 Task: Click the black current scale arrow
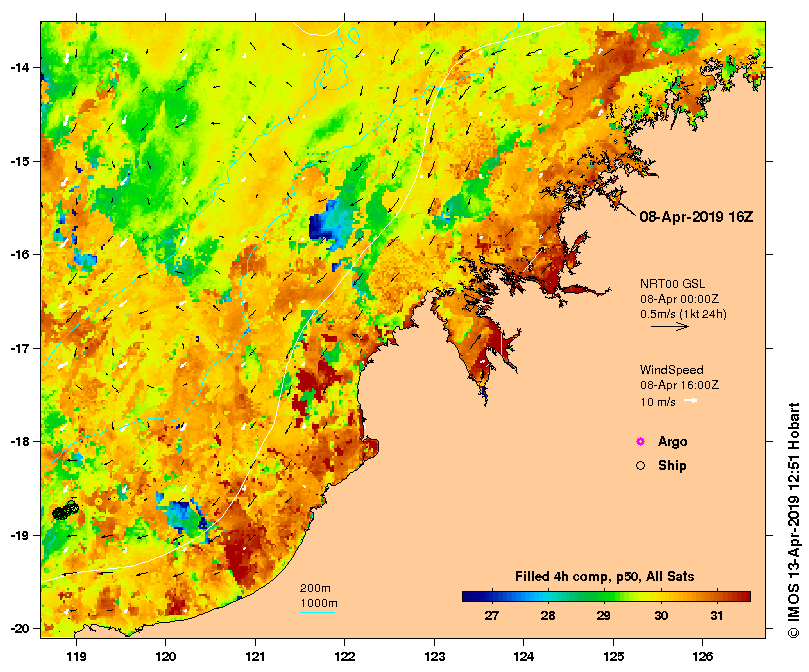670,326
